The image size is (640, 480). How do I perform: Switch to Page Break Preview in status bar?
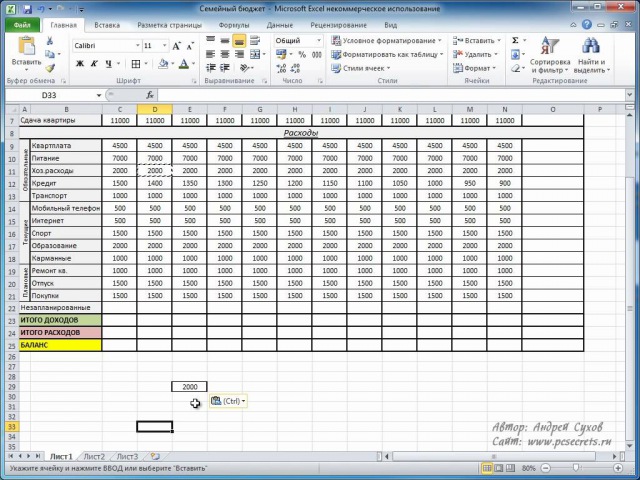tap(511, 468)
